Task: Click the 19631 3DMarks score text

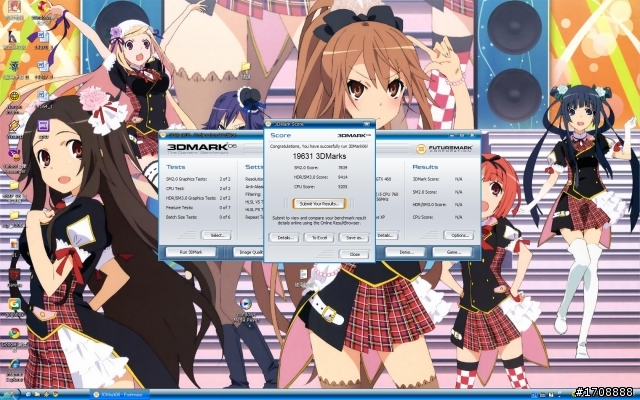Action: coord(319,156)
